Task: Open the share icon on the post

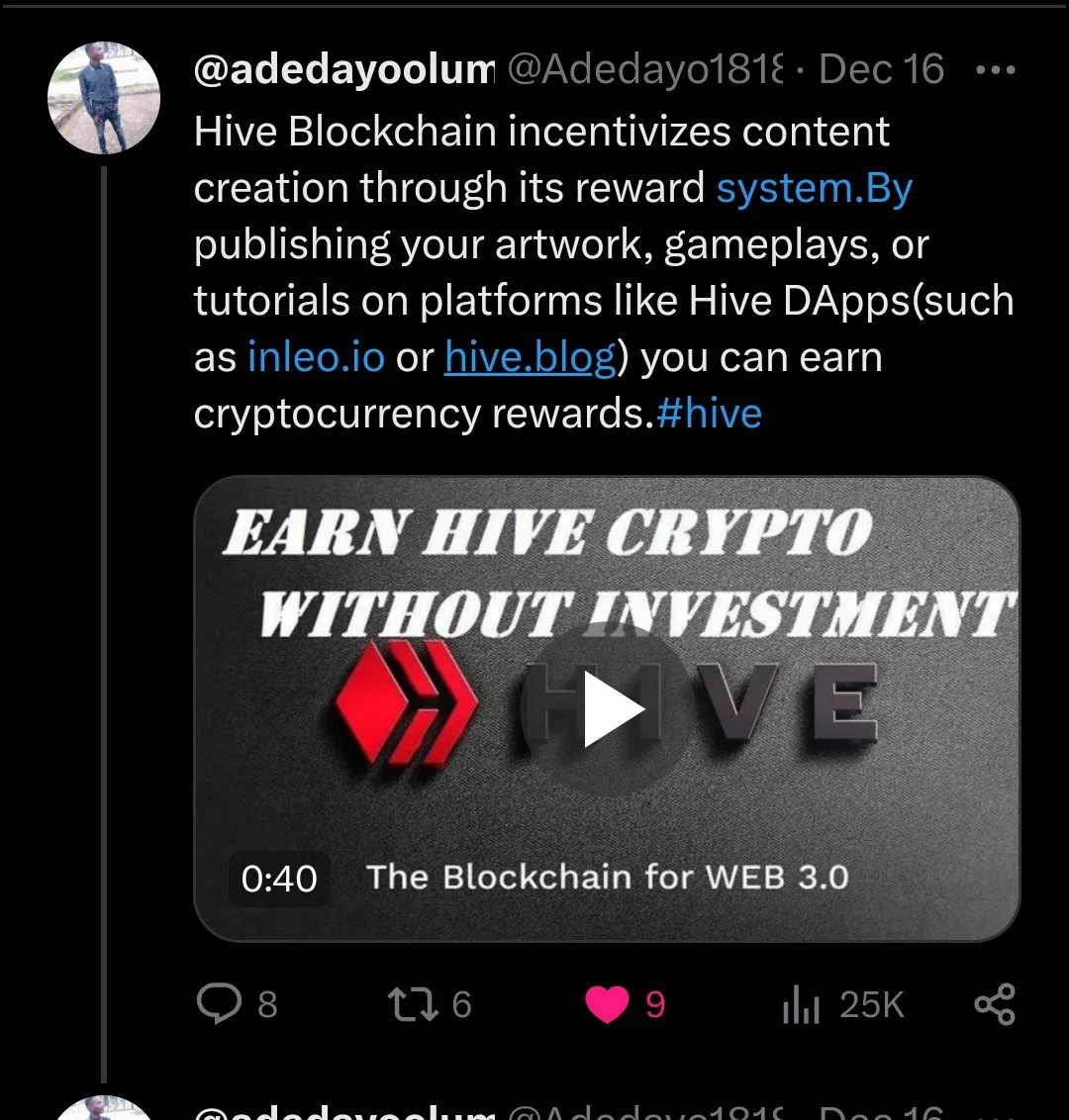Action: pos(995,1003)
